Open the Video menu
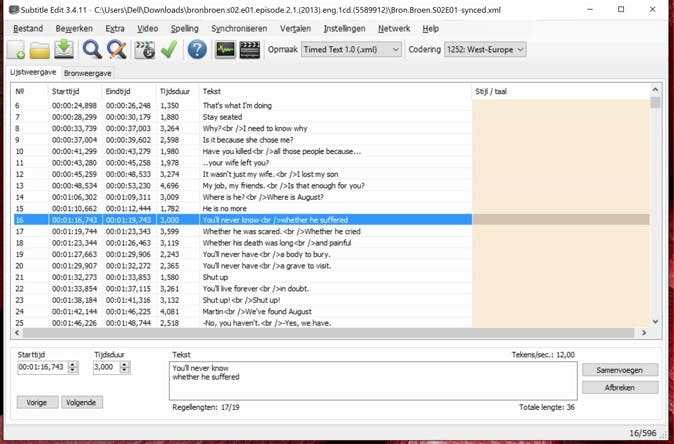Viewport: 674px width, 444px height. click(x=147, y=29)
